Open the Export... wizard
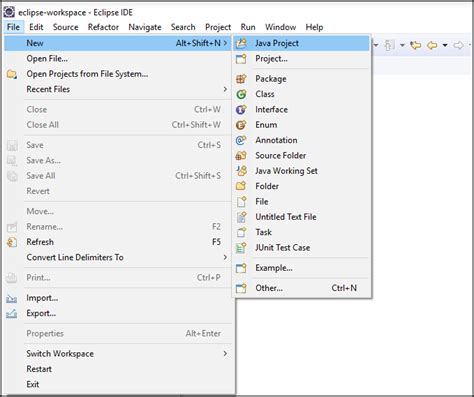 (118, 313)
